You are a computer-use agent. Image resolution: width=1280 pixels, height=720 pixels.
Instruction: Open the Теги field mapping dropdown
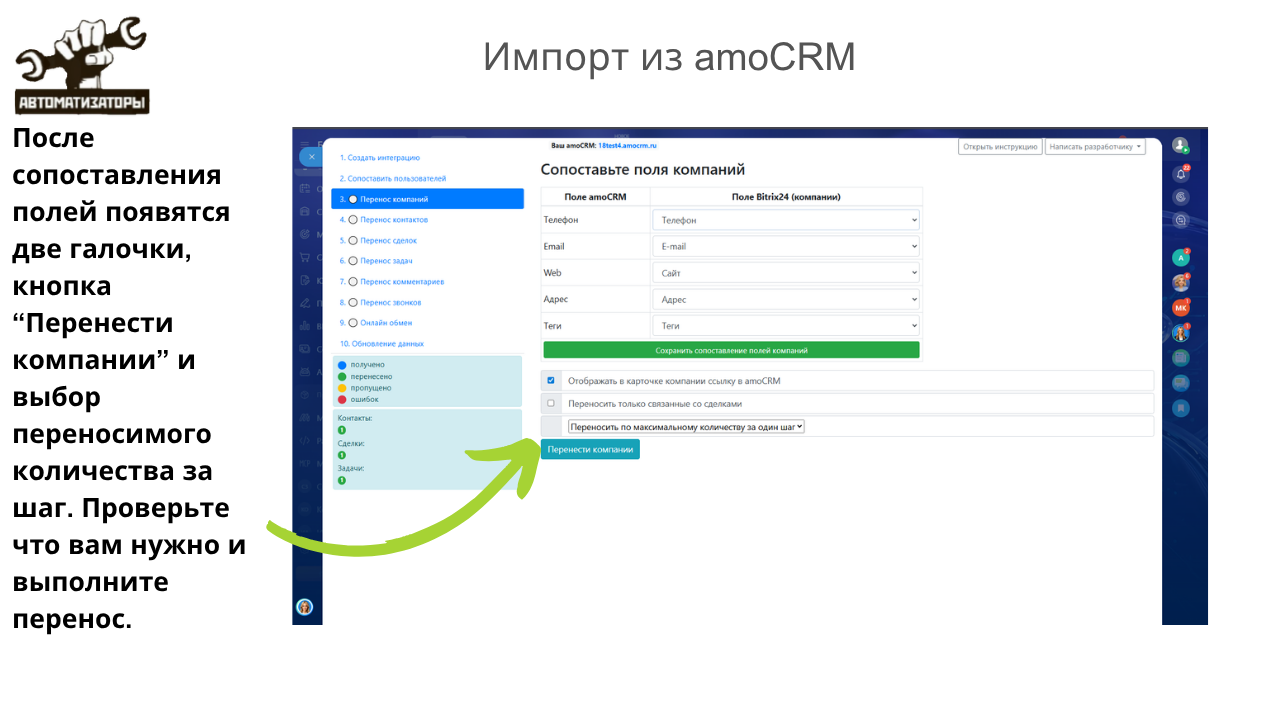pos(786,325)
